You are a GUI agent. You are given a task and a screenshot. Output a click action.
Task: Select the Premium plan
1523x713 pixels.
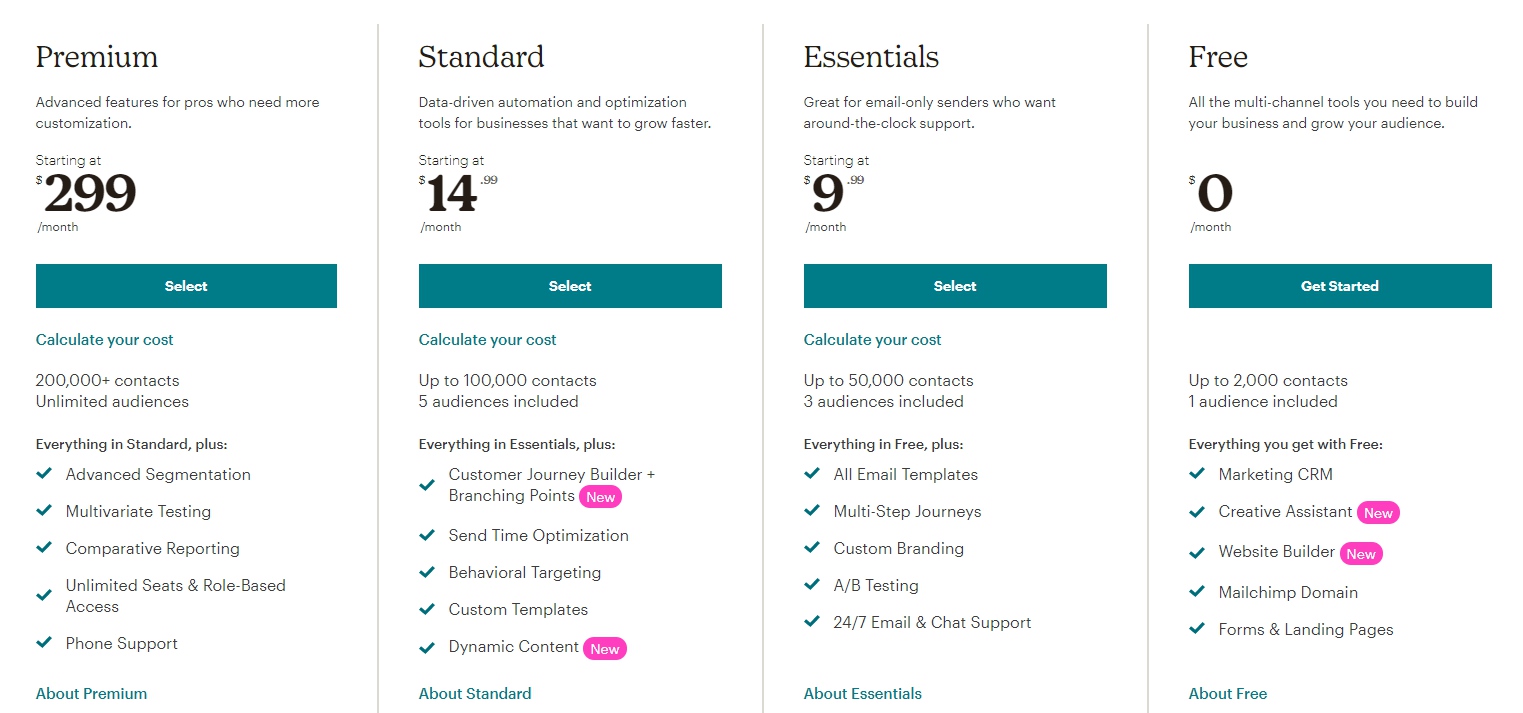click(186, 286)
